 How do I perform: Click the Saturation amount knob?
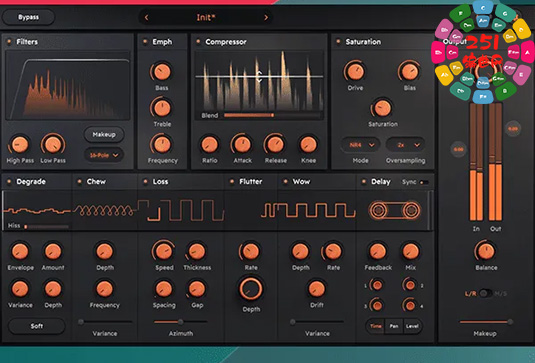[x=382, y=108]
